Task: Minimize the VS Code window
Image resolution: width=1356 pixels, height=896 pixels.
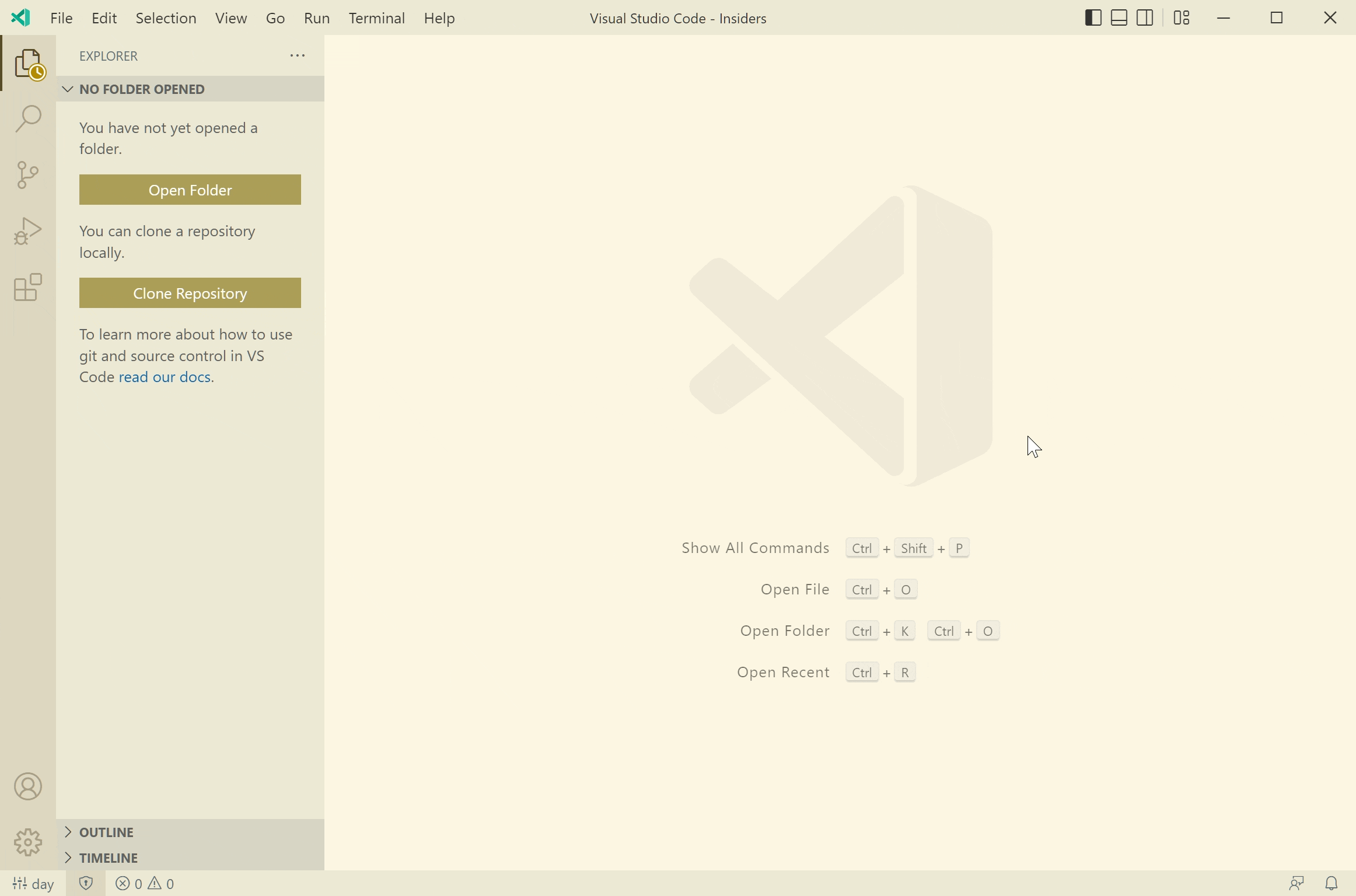Action: coord(1224,18)
